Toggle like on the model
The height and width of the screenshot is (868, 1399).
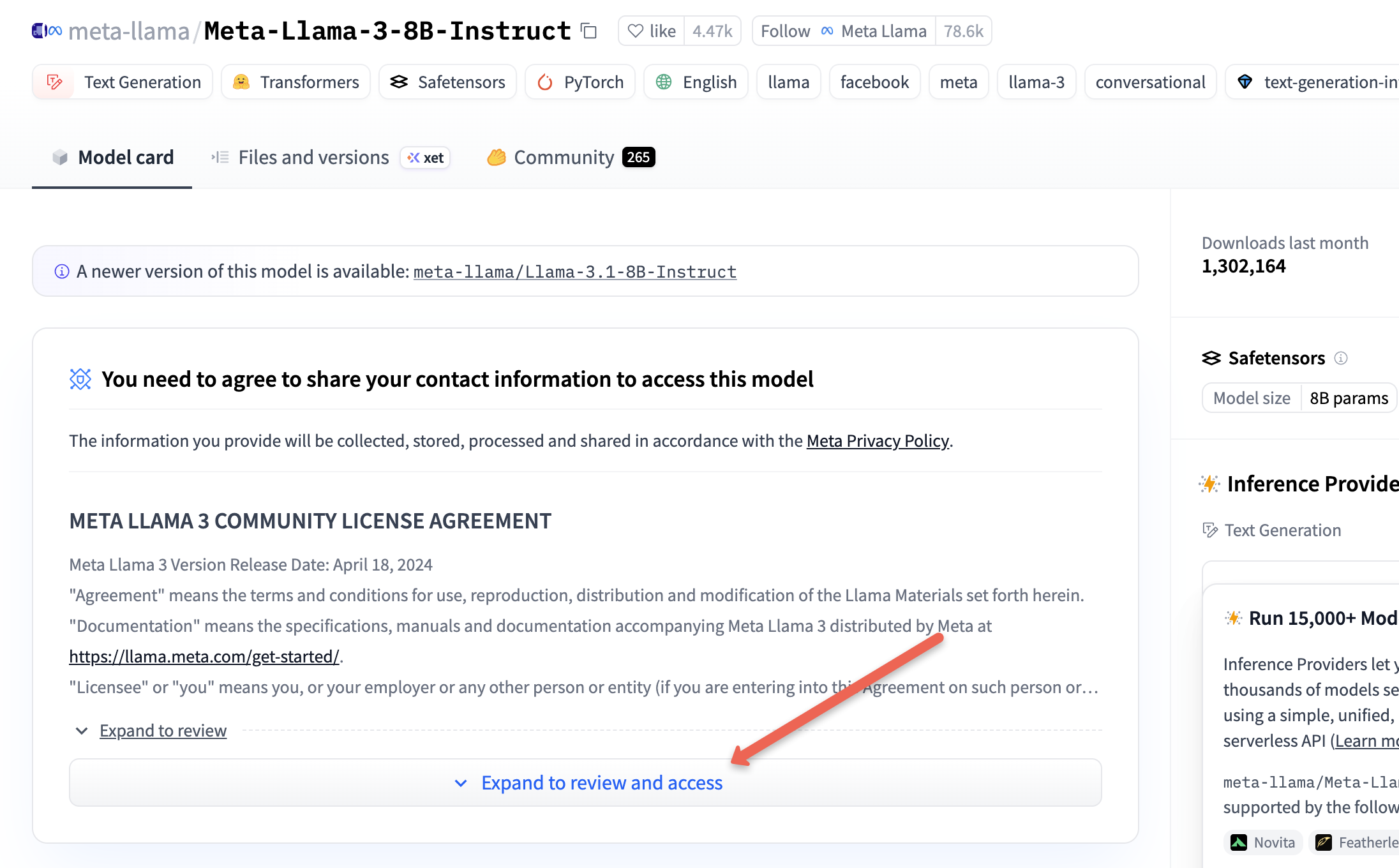(x=661, y=31)
